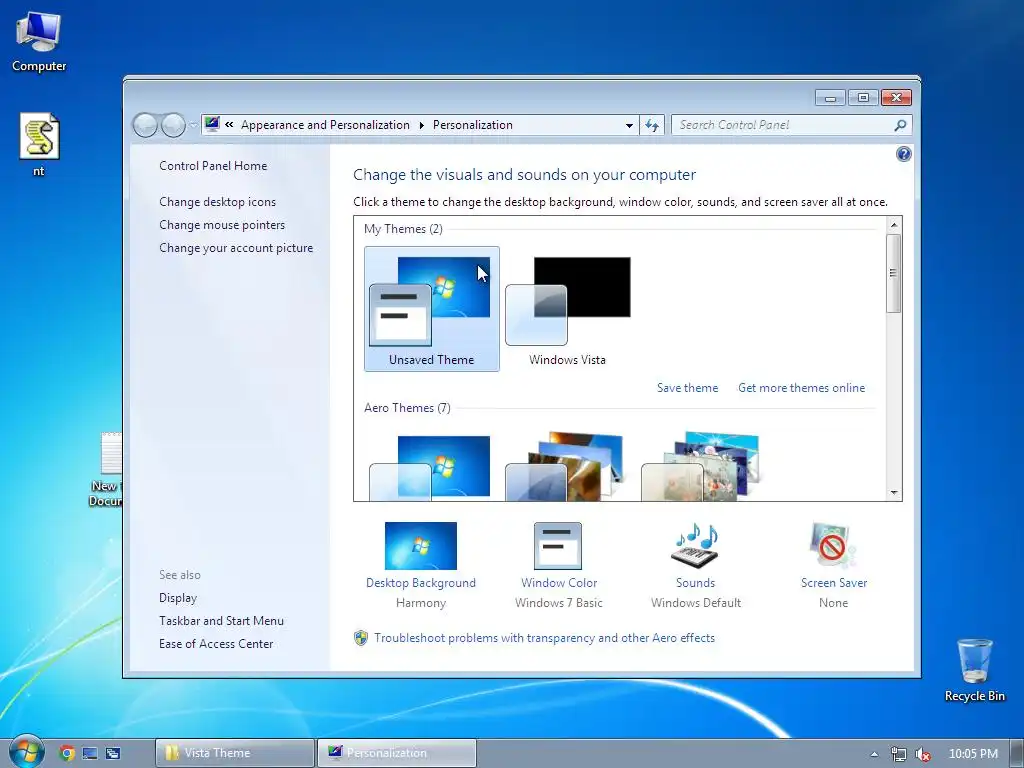1024x768 pixels.
Task: Click the Control Panel icon in address bar
Action: tap(212, 123)
